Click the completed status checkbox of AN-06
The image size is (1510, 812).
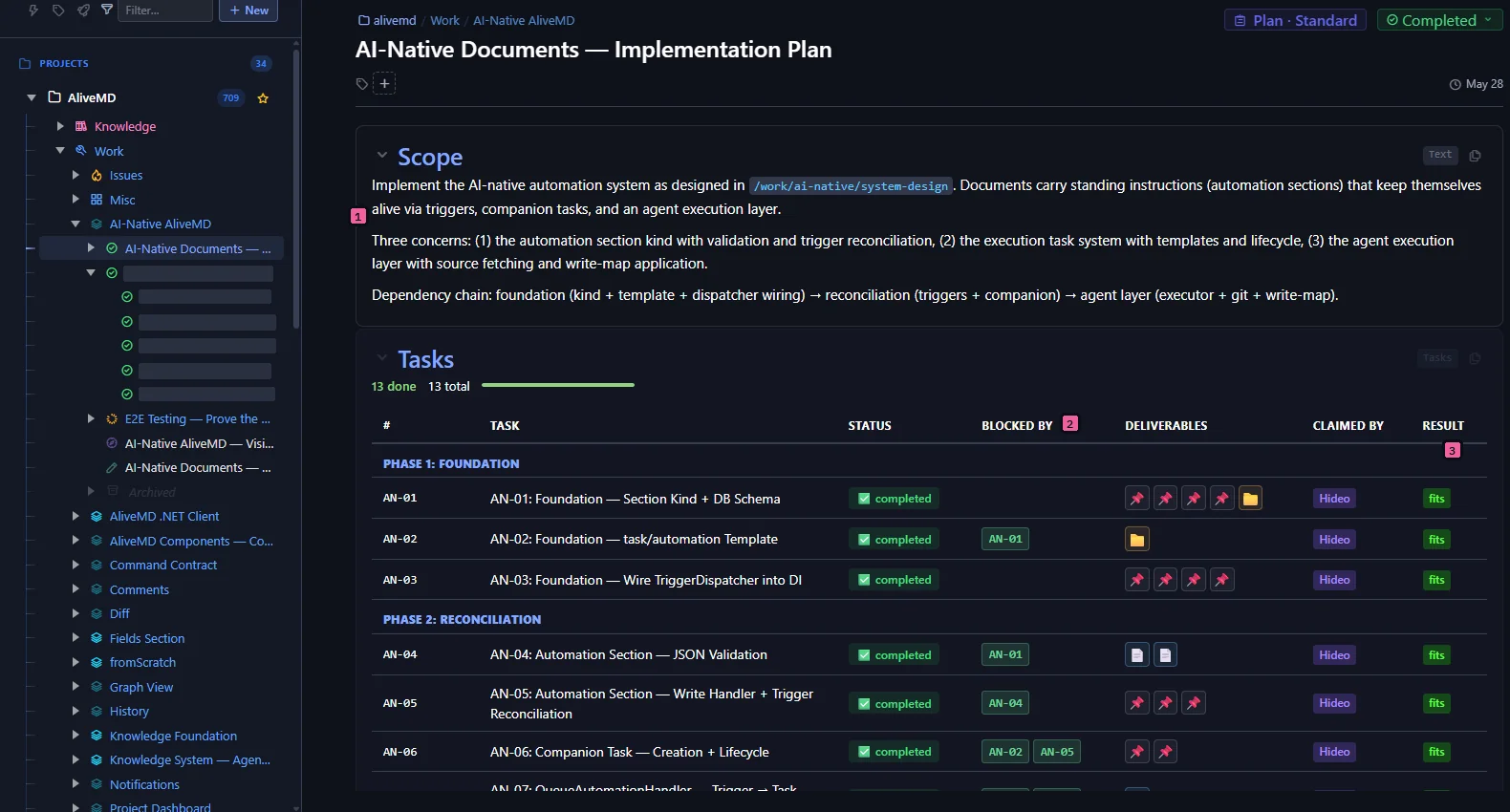[864, 752]
